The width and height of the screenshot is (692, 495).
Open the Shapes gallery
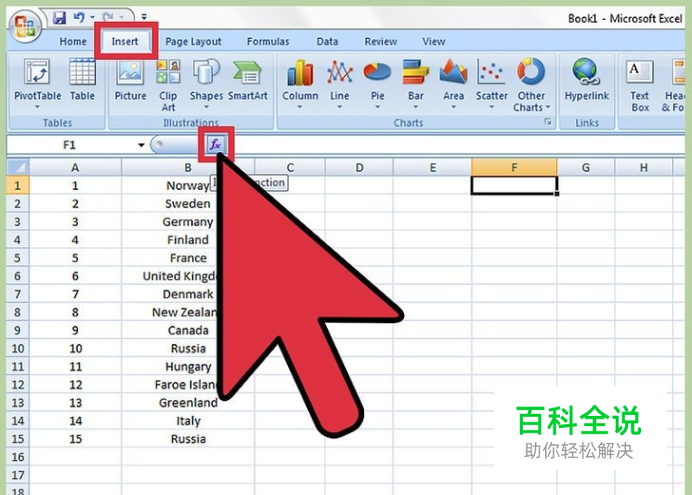[206, 84]
